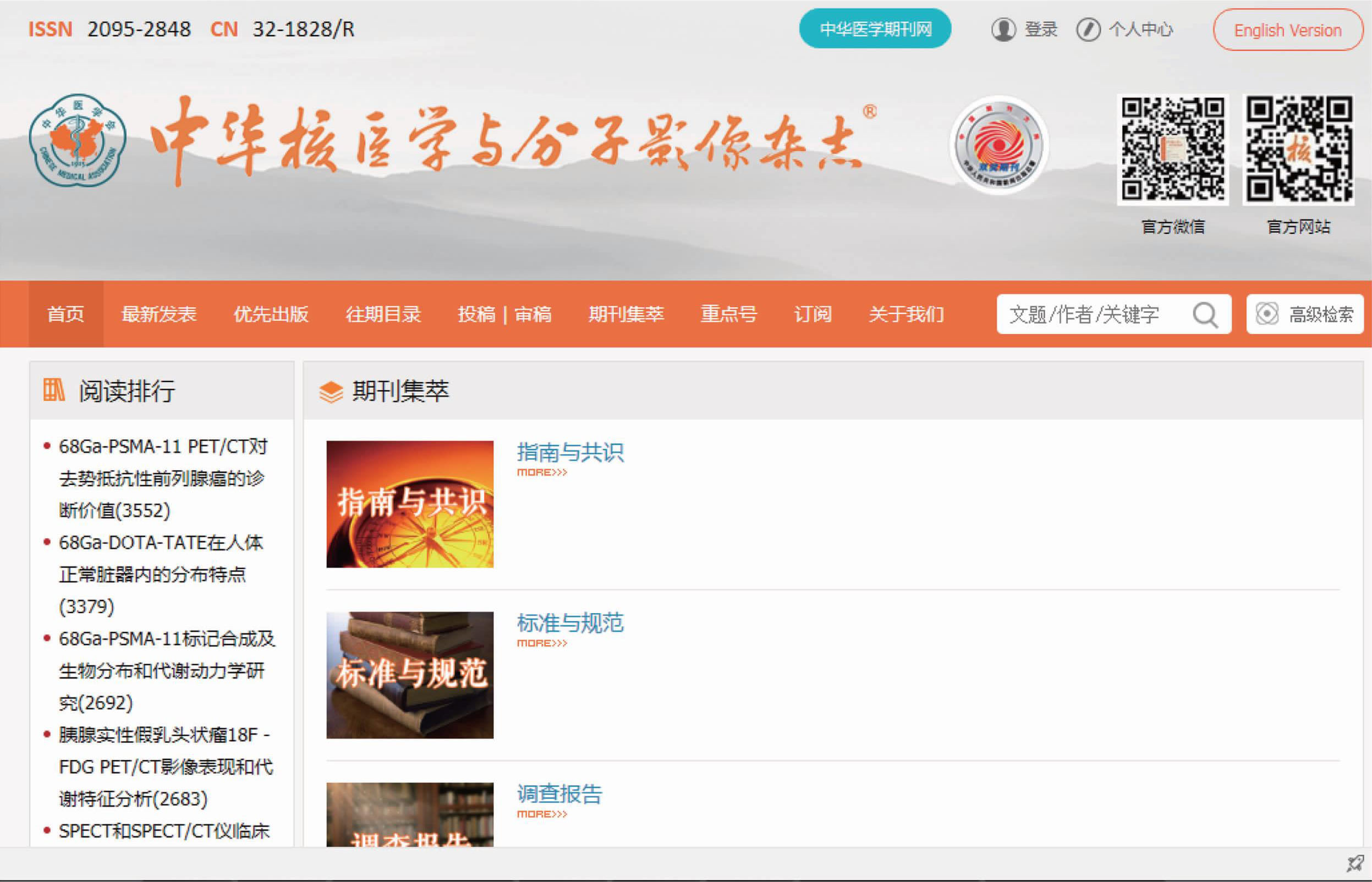This screenshot has height=882, width=1372.
Task: Click the target icon in 高级检索
Action: tap(1266, 314)
